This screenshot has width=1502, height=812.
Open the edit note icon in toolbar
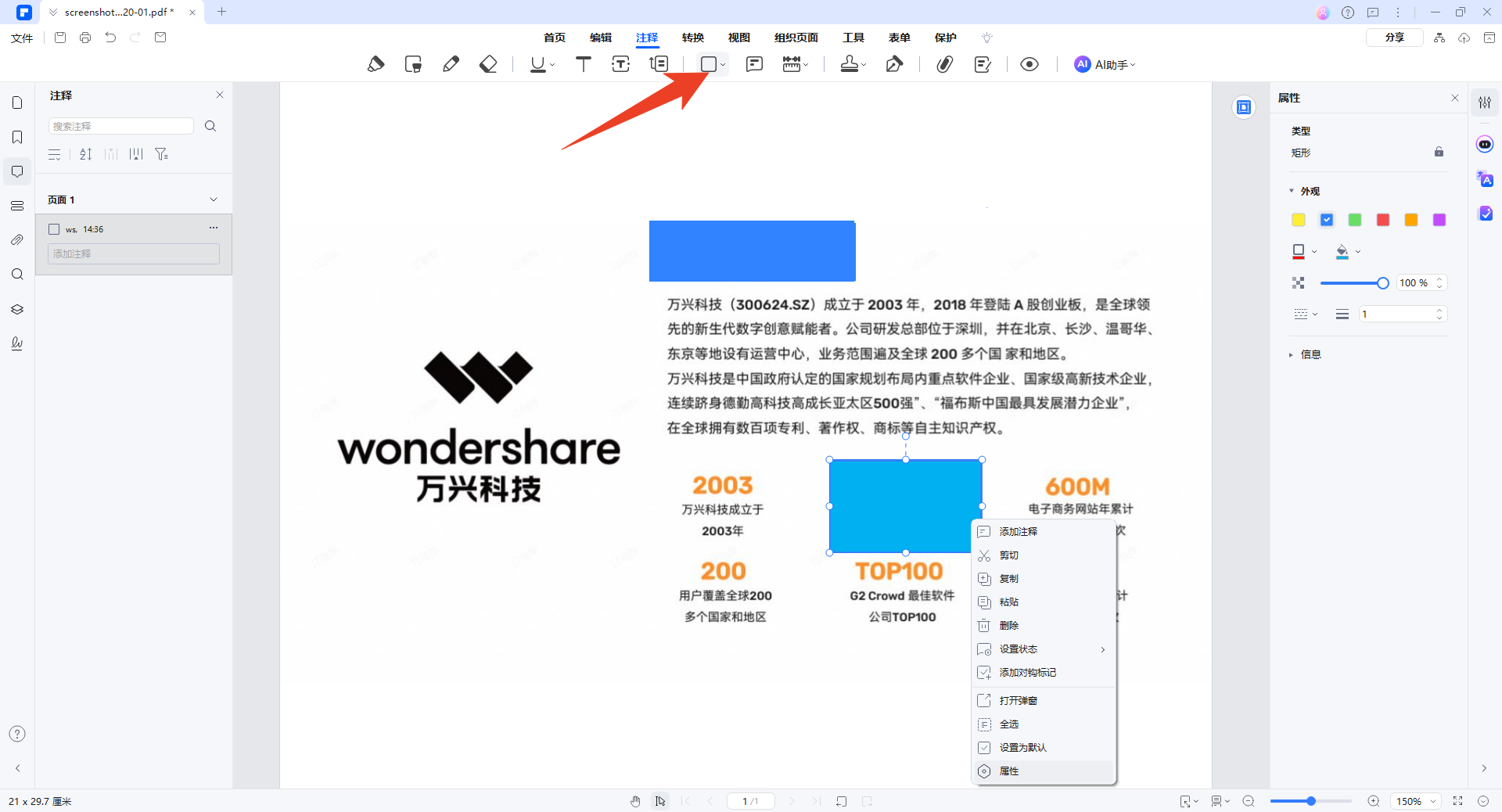point(983,64)
